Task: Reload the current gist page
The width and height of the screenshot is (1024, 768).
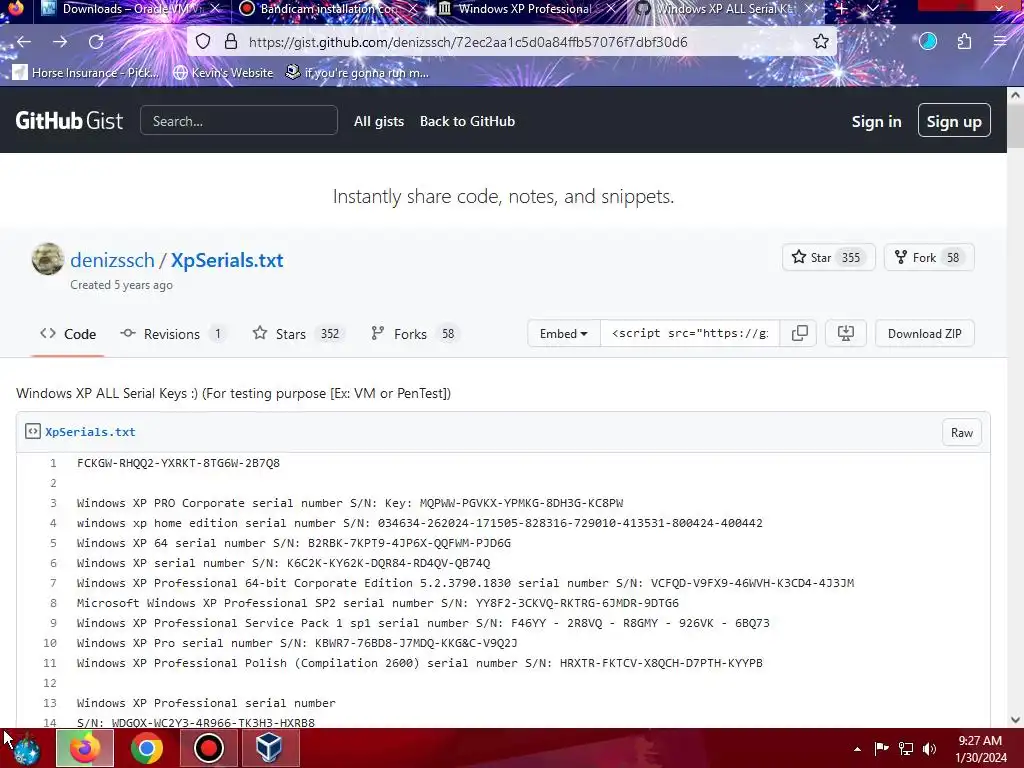Action: coord(96,42)
